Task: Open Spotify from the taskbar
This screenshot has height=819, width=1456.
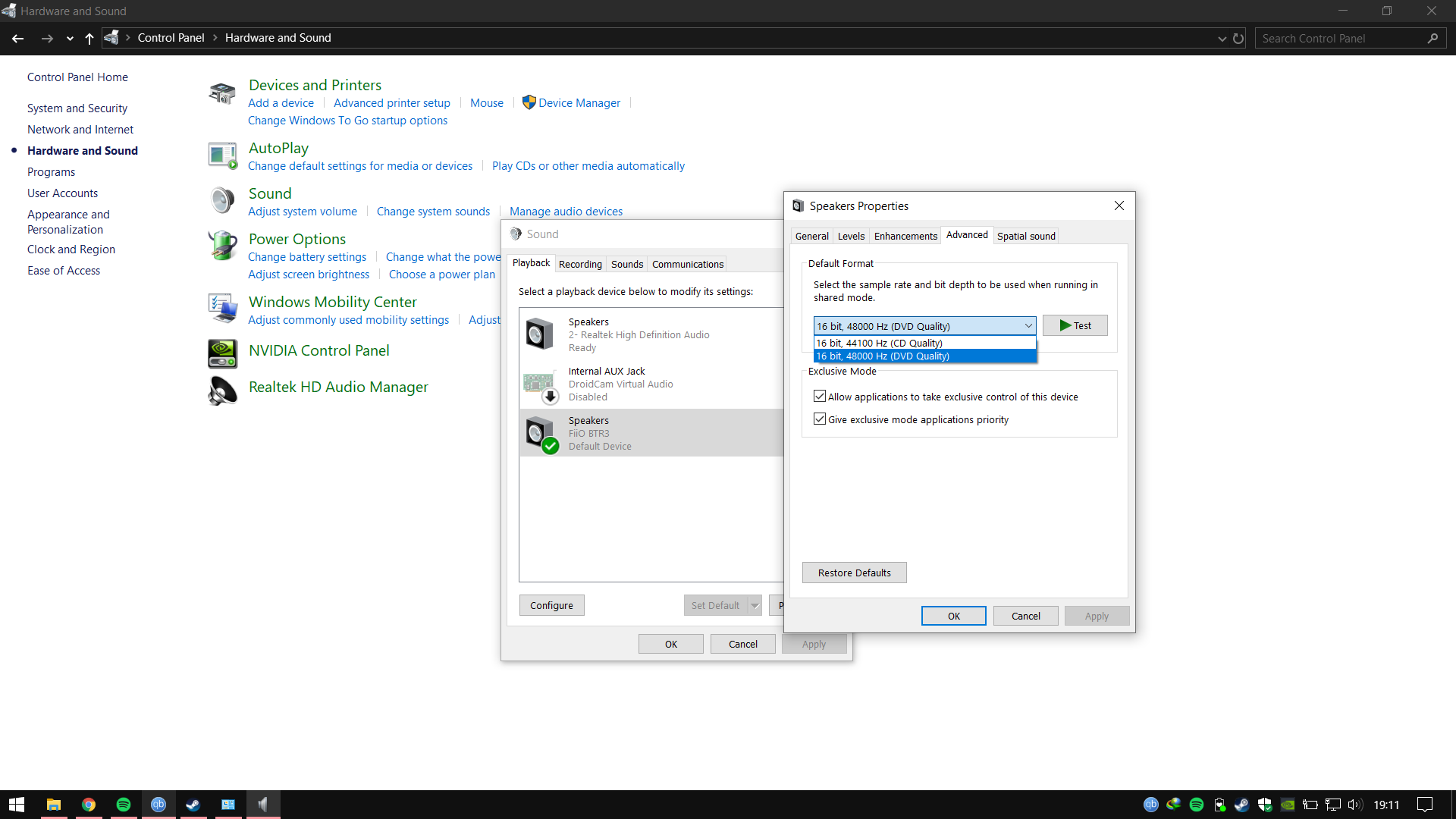Action: point(124,805)
